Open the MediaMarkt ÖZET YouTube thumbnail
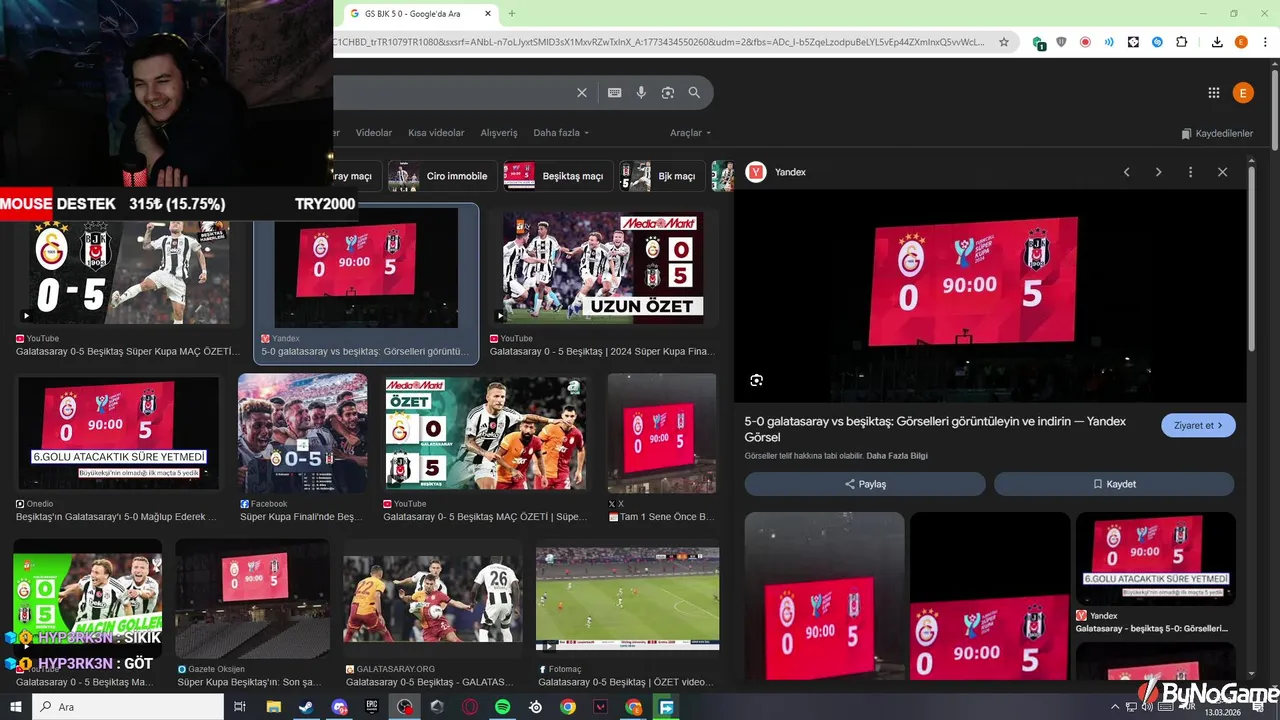Screen dimensions: 1280x720 tap(486, 433)
